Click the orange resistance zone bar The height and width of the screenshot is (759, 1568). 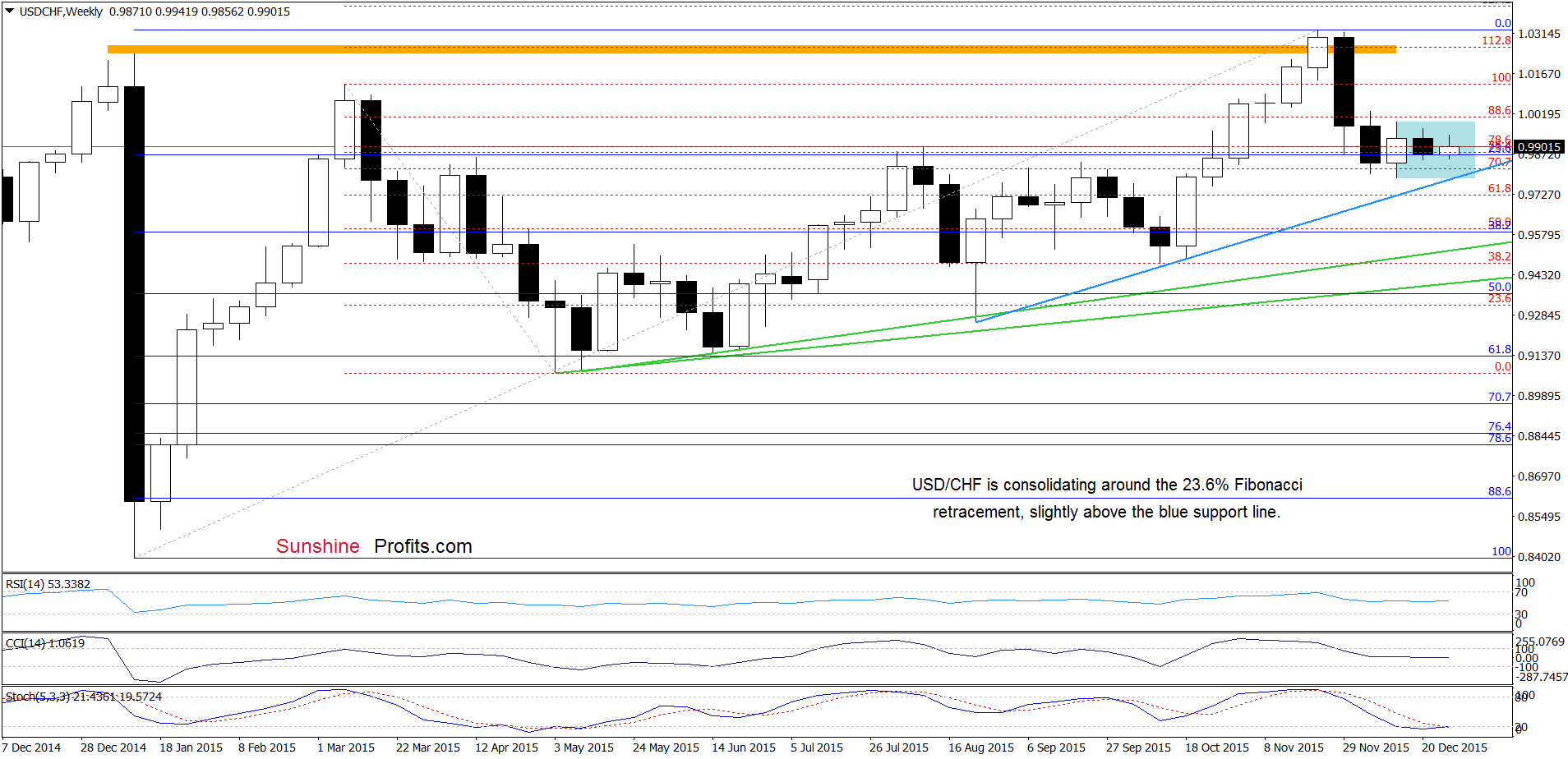[751, 49]
